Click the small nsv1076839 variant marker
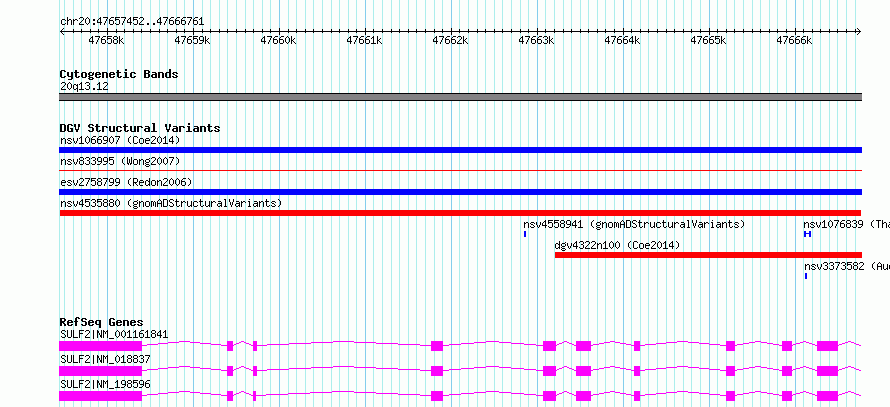 pos(807,234)
